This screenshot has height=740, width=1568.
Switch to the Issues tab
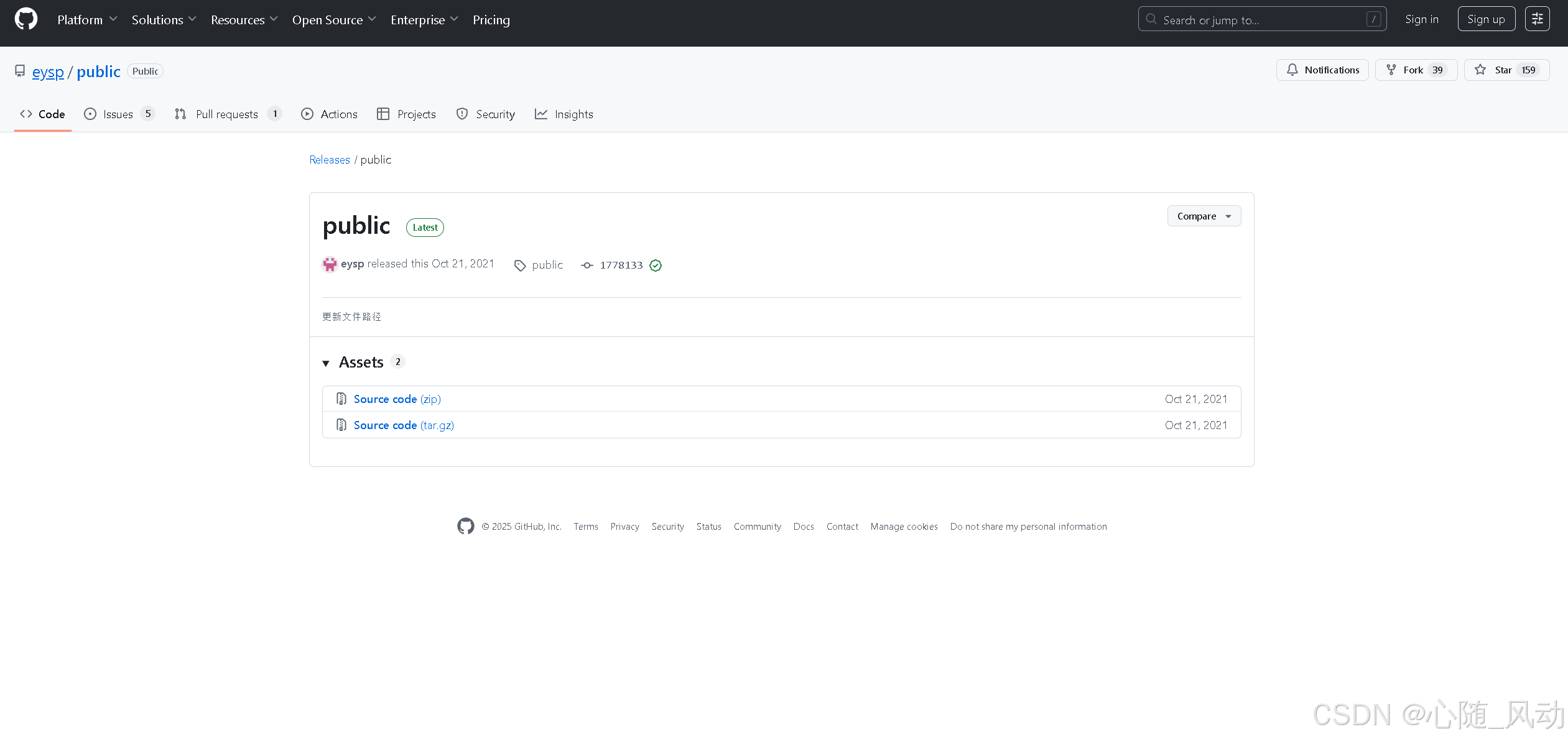(x=118, y=114)
